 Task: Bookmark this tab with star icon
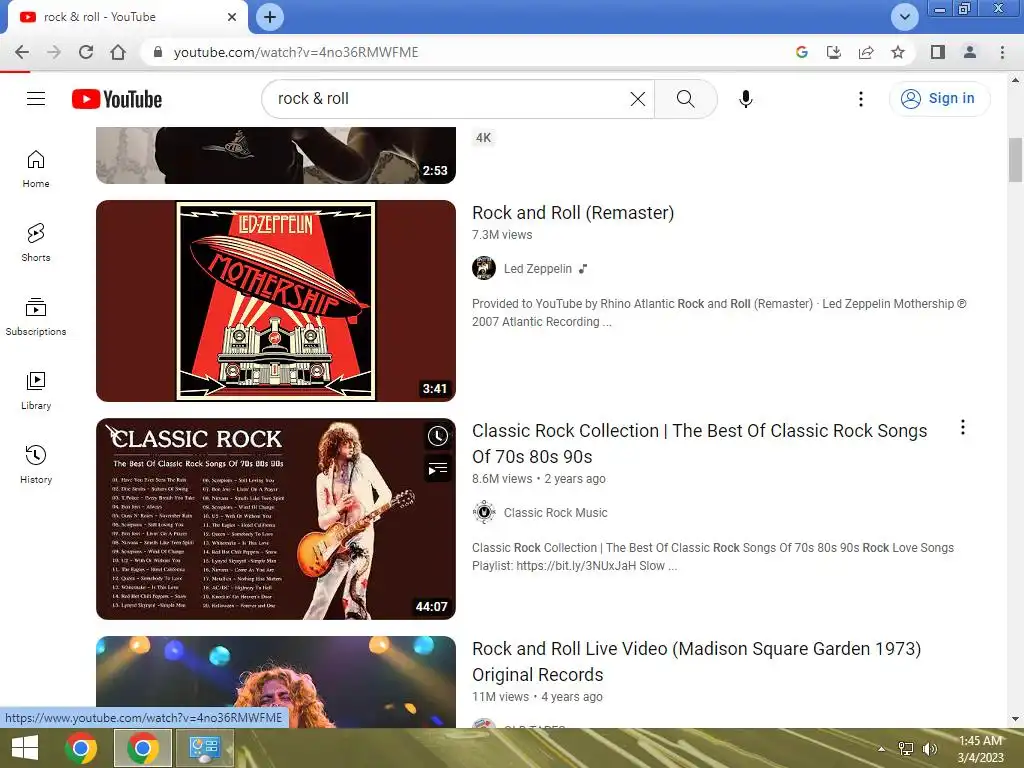pos(898,52)
